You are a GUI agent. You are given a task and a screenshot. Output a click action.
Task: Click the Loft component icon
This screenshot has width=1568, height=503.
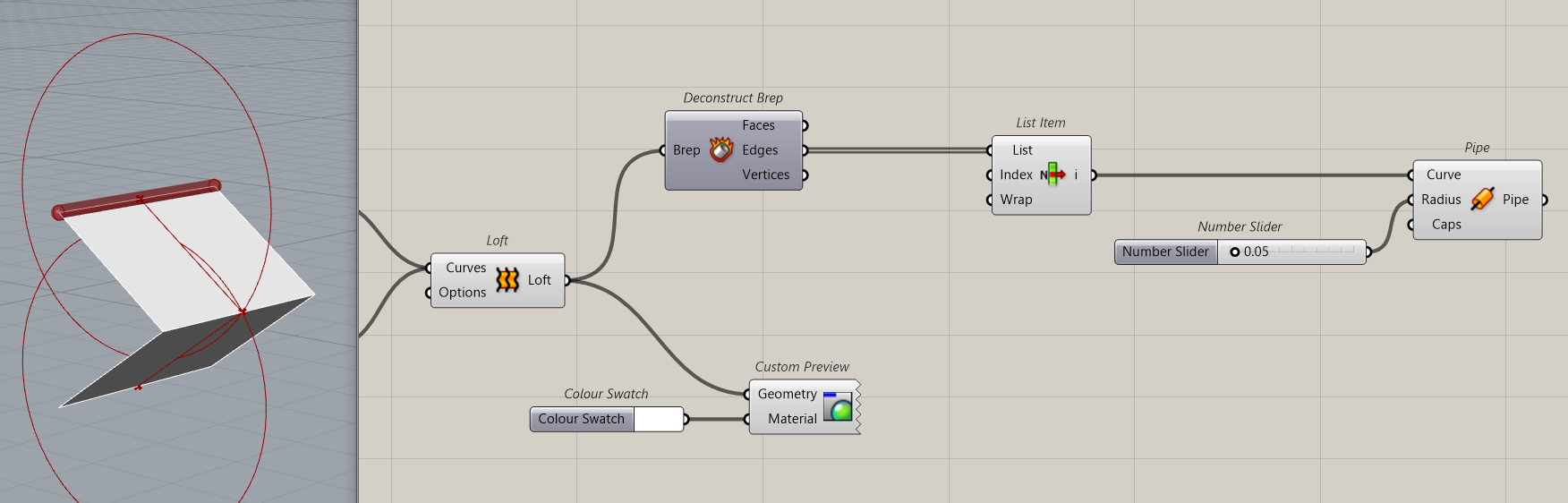[507, 280]
